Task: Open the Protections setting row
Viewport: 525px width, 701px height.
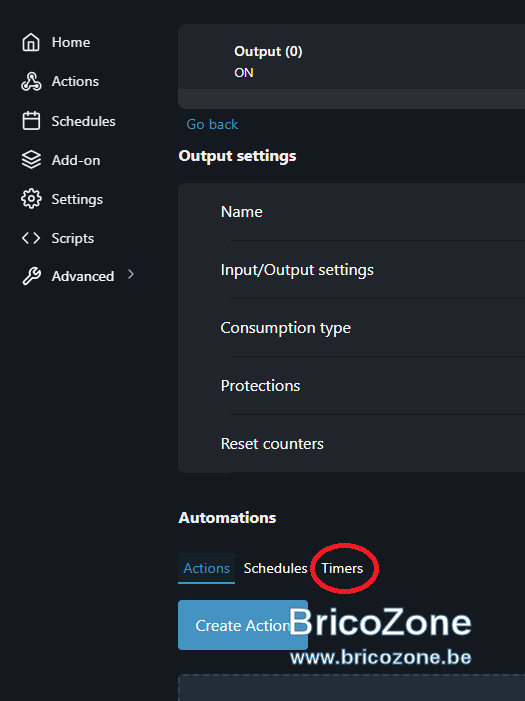Action: coord(351,386)
